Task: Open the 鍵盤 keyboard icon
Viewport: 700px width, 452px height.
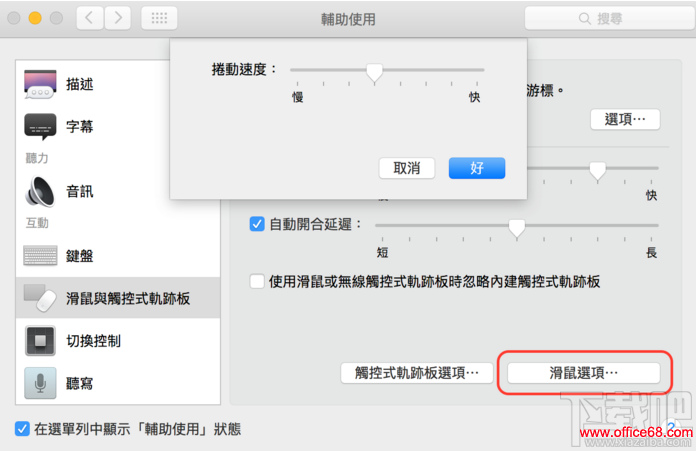Action: click(x=40, y=255)
